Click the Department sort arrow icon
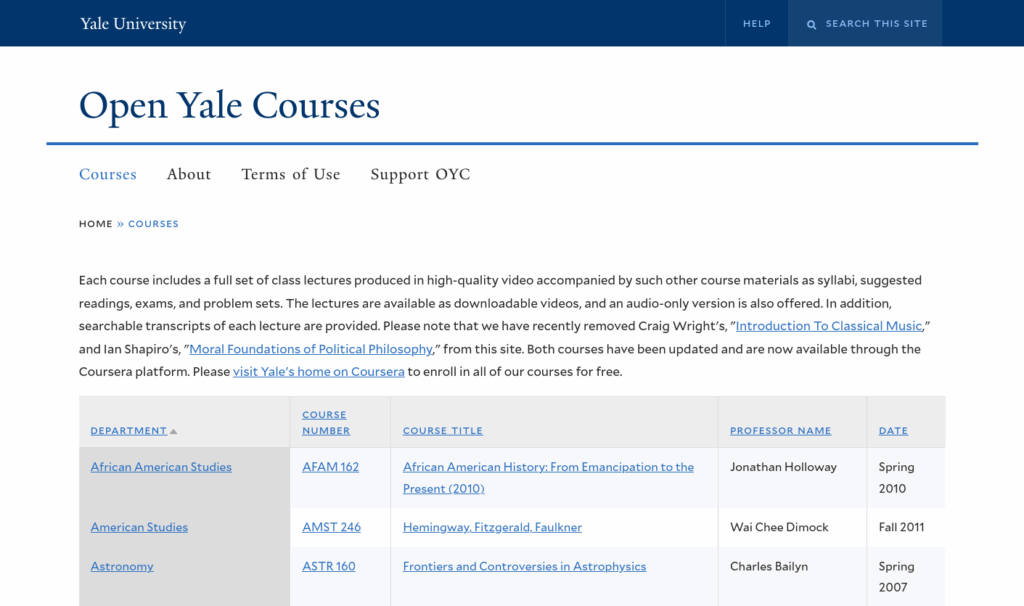The width and height of the screenshot is (1024, 606). tap(173, 432)
